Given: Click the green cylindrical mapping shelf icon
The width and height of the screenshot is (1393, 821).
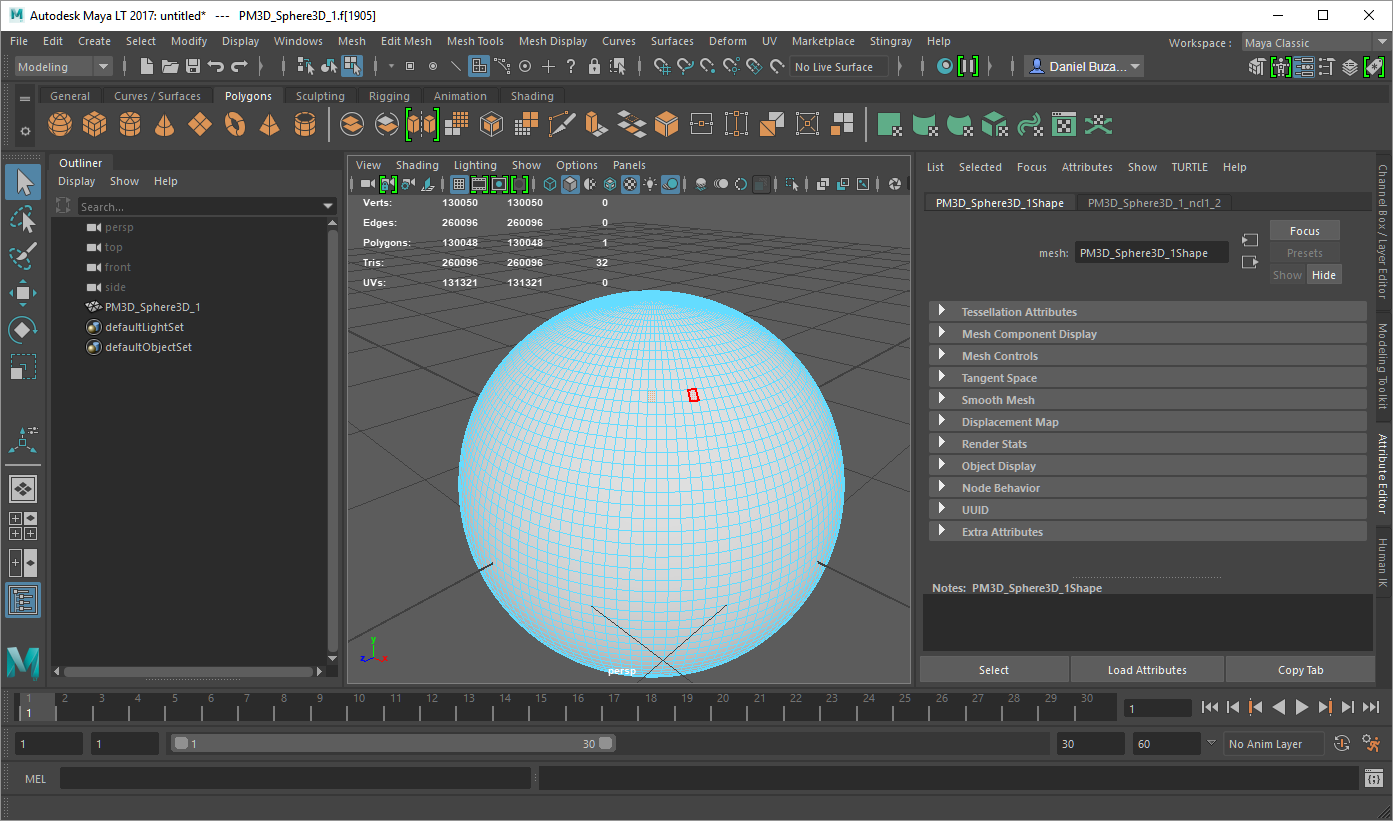Looking at the screenshot, I should point(924,125).
